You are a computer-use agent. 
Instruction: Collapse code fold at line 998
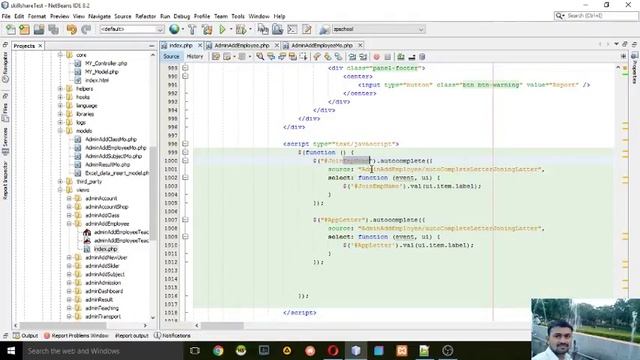tap(185, 144)
